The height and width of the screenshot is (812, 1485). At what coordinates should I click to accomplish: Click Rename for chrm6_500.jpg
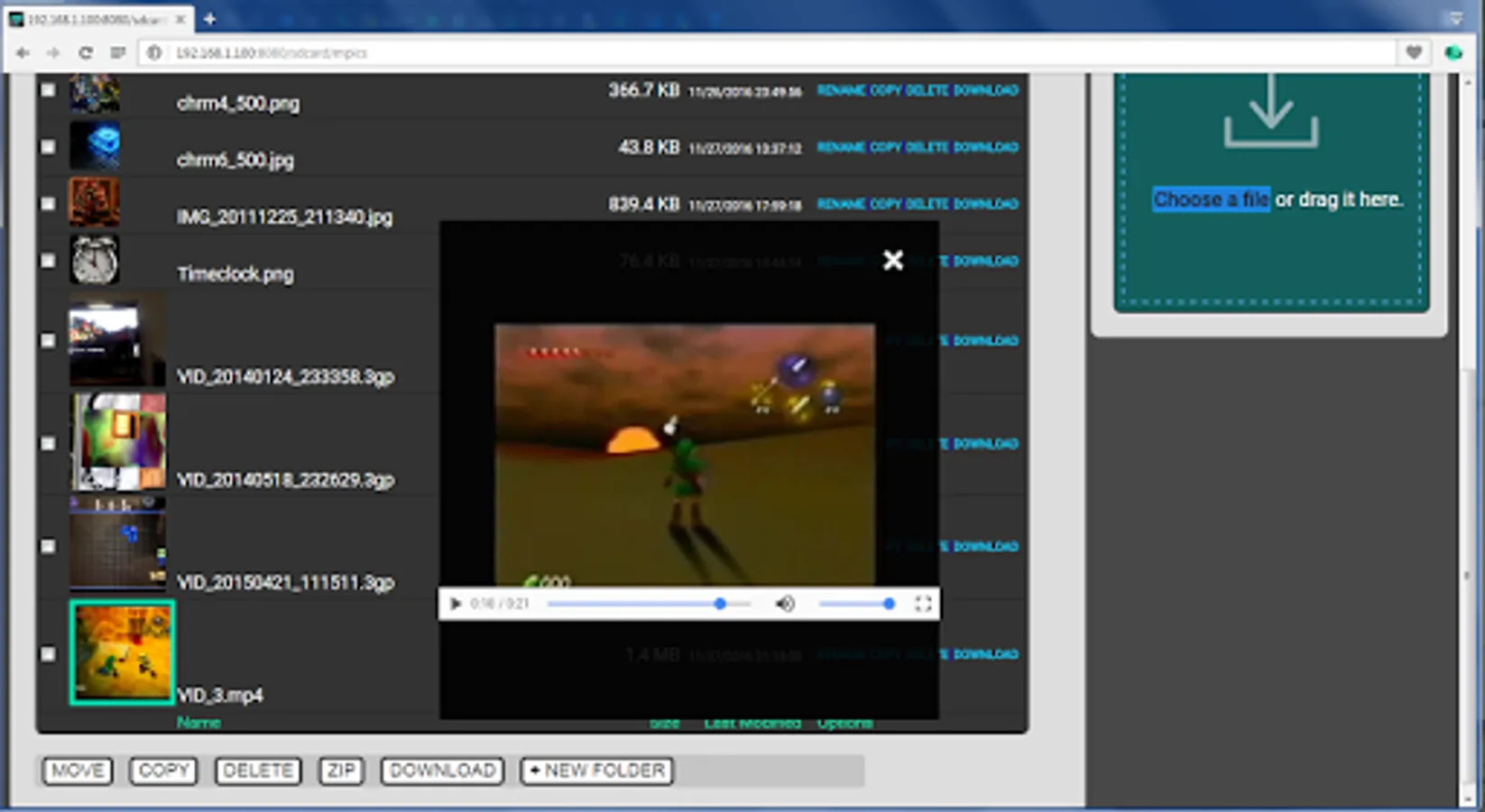pyautogui.click(x=841, y=147)
